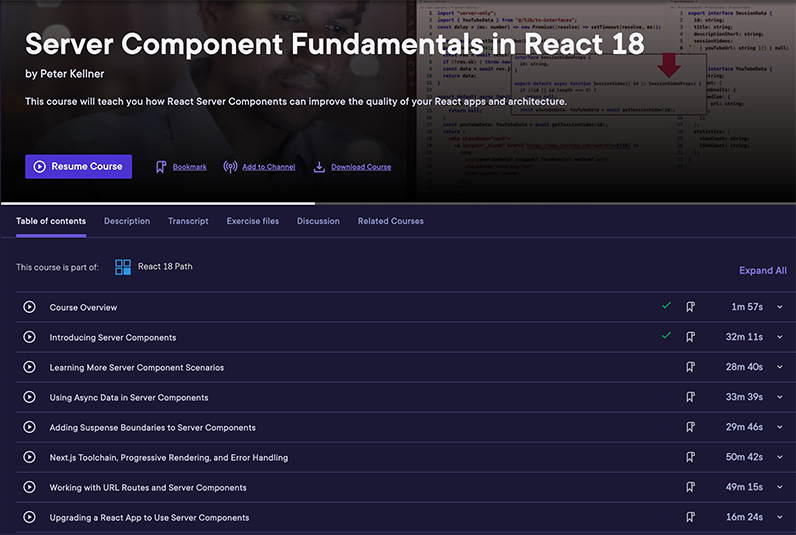The width and height of the screenshot is (796, 535).
Task: Go to the Related Courses tab
Action: 390,221
